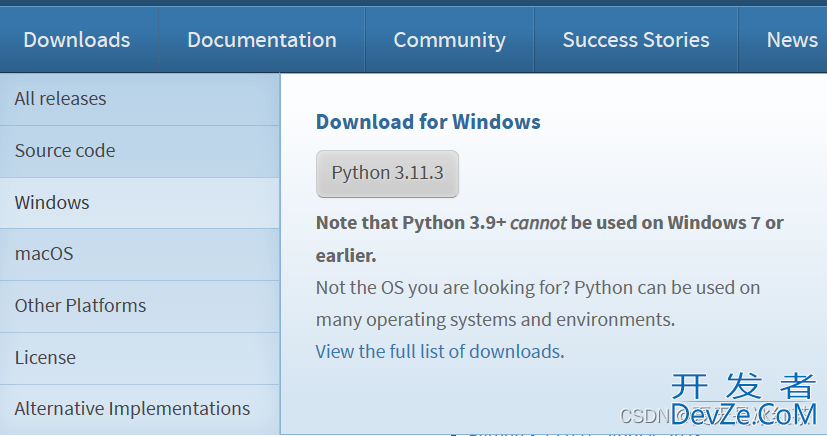The height and width of the screenshot is (436, 827).
Task: Open the License submenu entry
Action: click(x=140, y=358)
